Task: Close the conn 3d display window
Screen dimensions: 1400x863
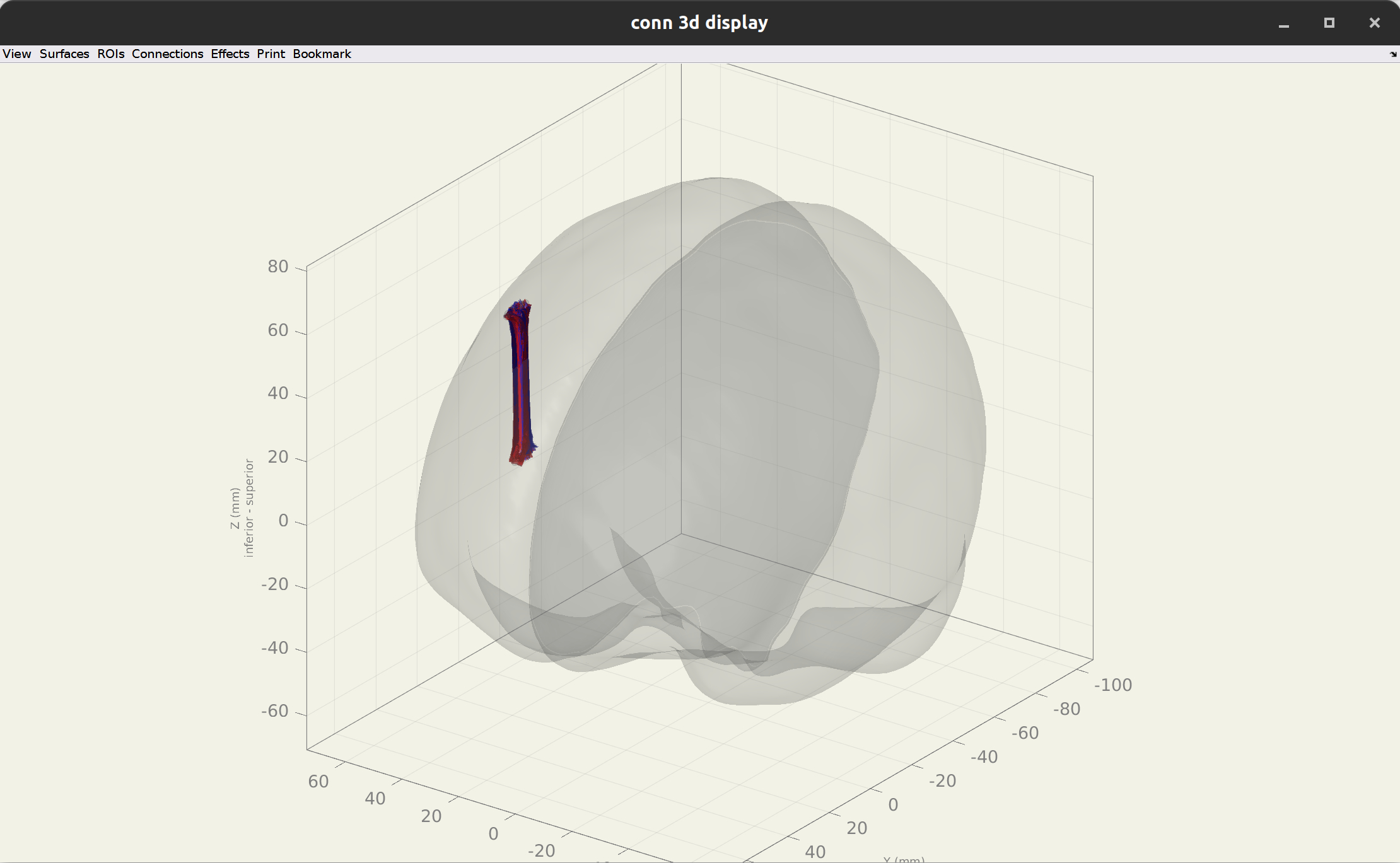Action: coord(1374,23)
